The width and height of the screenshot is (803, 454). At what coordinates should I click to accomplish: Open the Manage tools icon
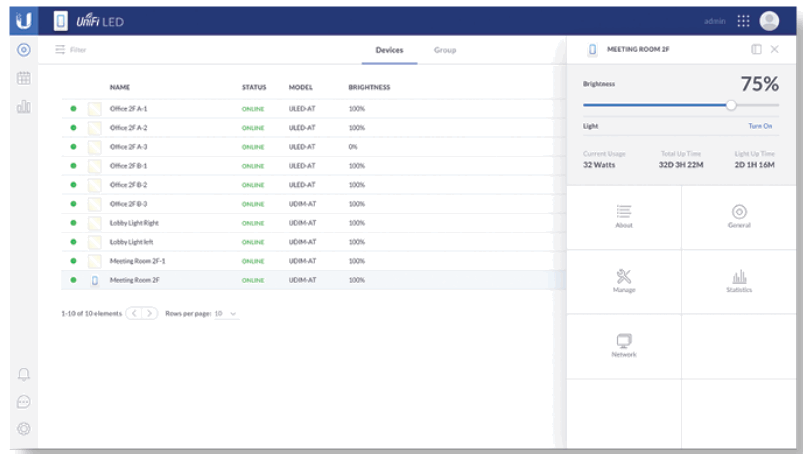(624, 276)
